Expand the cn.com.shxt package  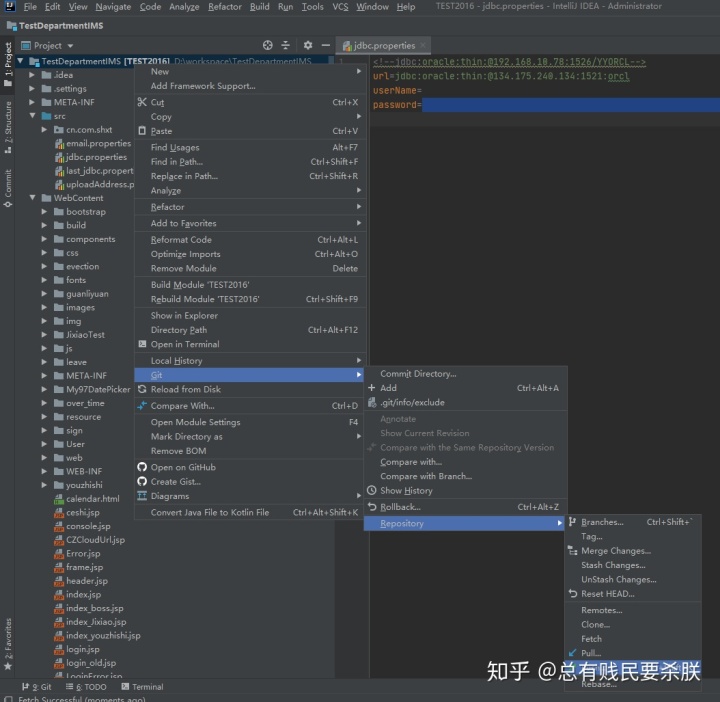click(44, 129)
